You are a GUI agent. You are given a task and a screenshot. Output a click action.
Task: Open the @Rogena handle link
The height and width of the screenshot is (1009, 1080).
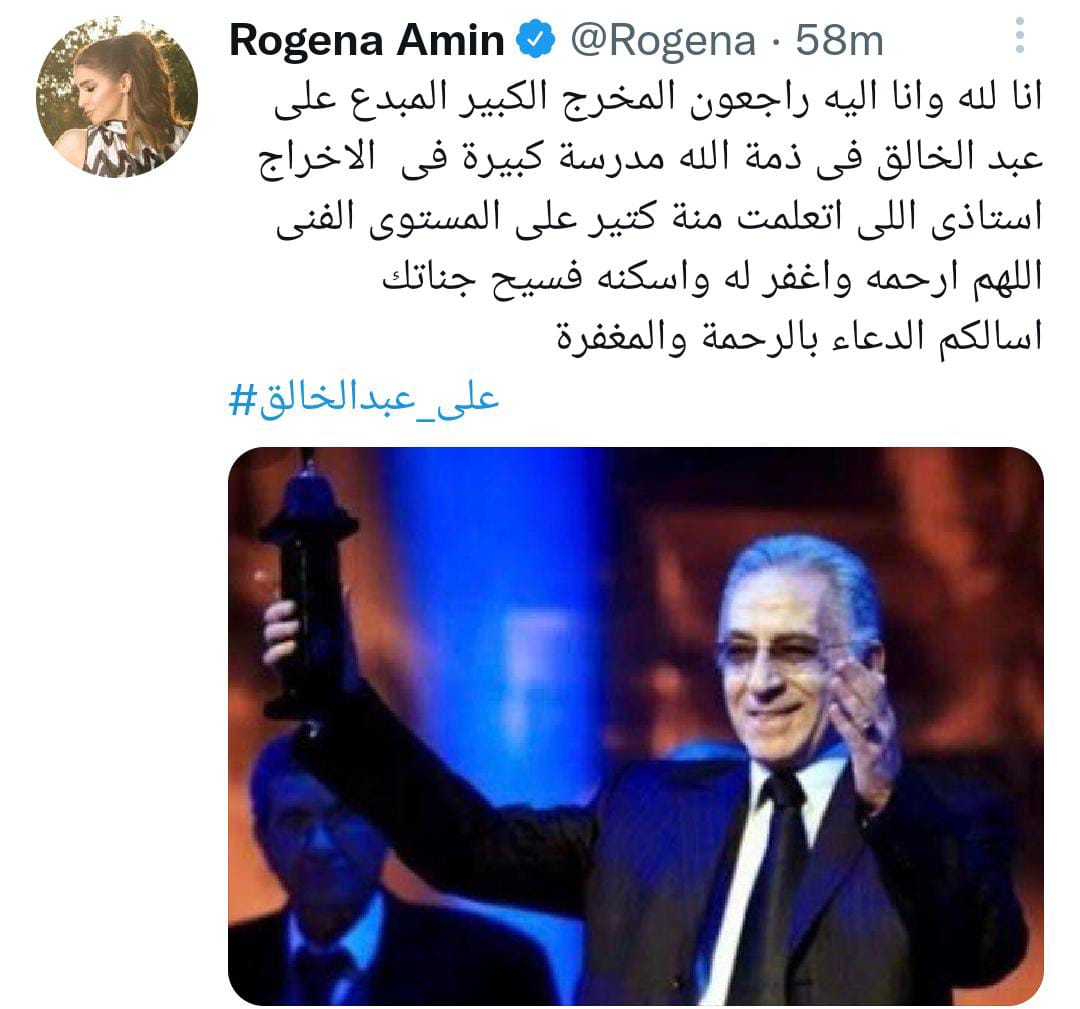(x=663, y=41)
